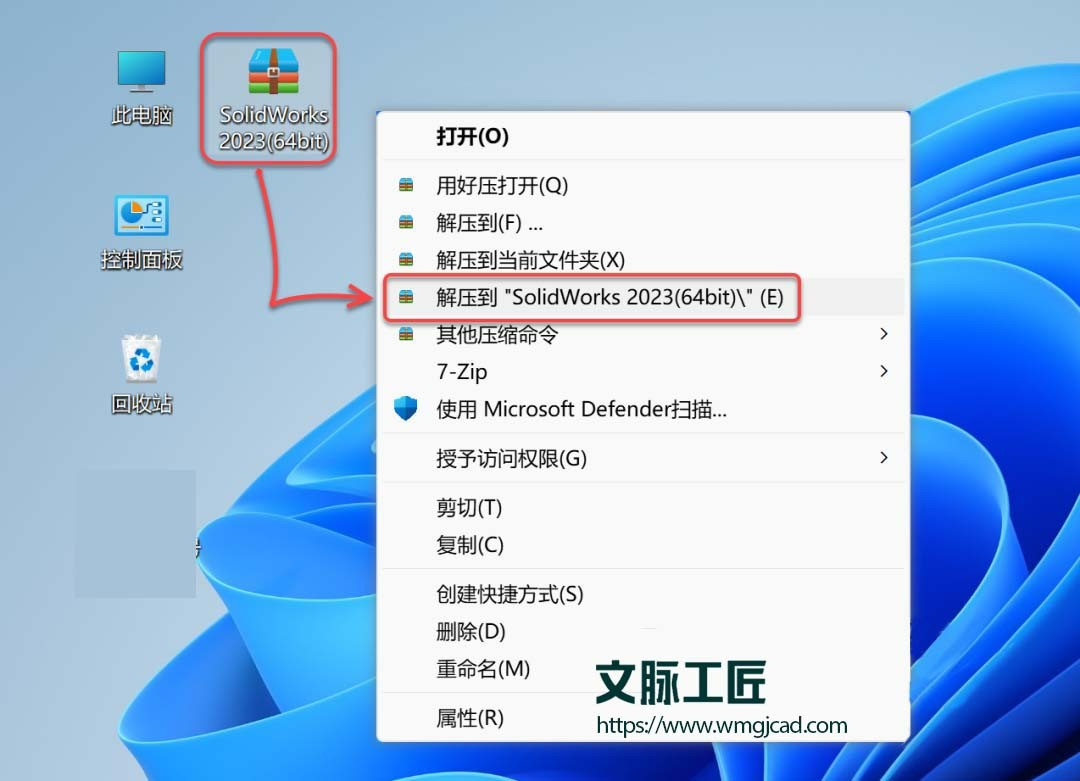
Task: Choose 属性(R) from context menu
Action: (x=643, y=718)
